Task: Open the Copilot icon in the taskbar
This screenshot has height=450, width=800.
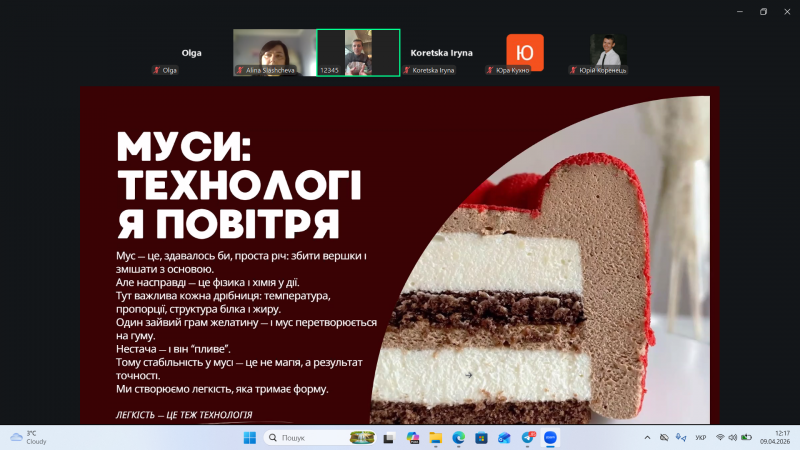Action: [413, 438]
